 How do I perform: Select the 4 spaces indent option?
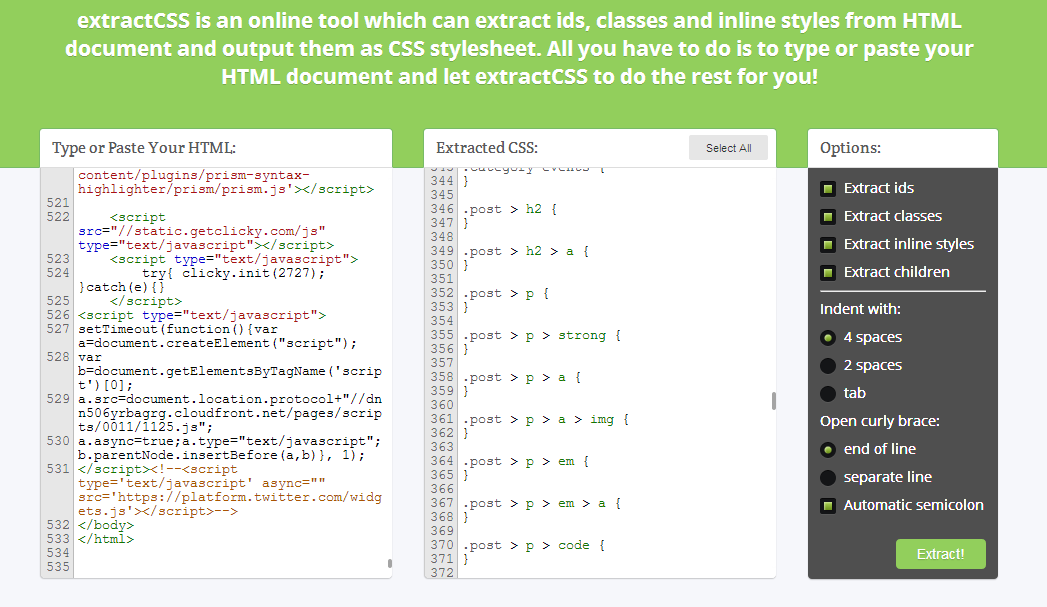click(x=828, y=337)
